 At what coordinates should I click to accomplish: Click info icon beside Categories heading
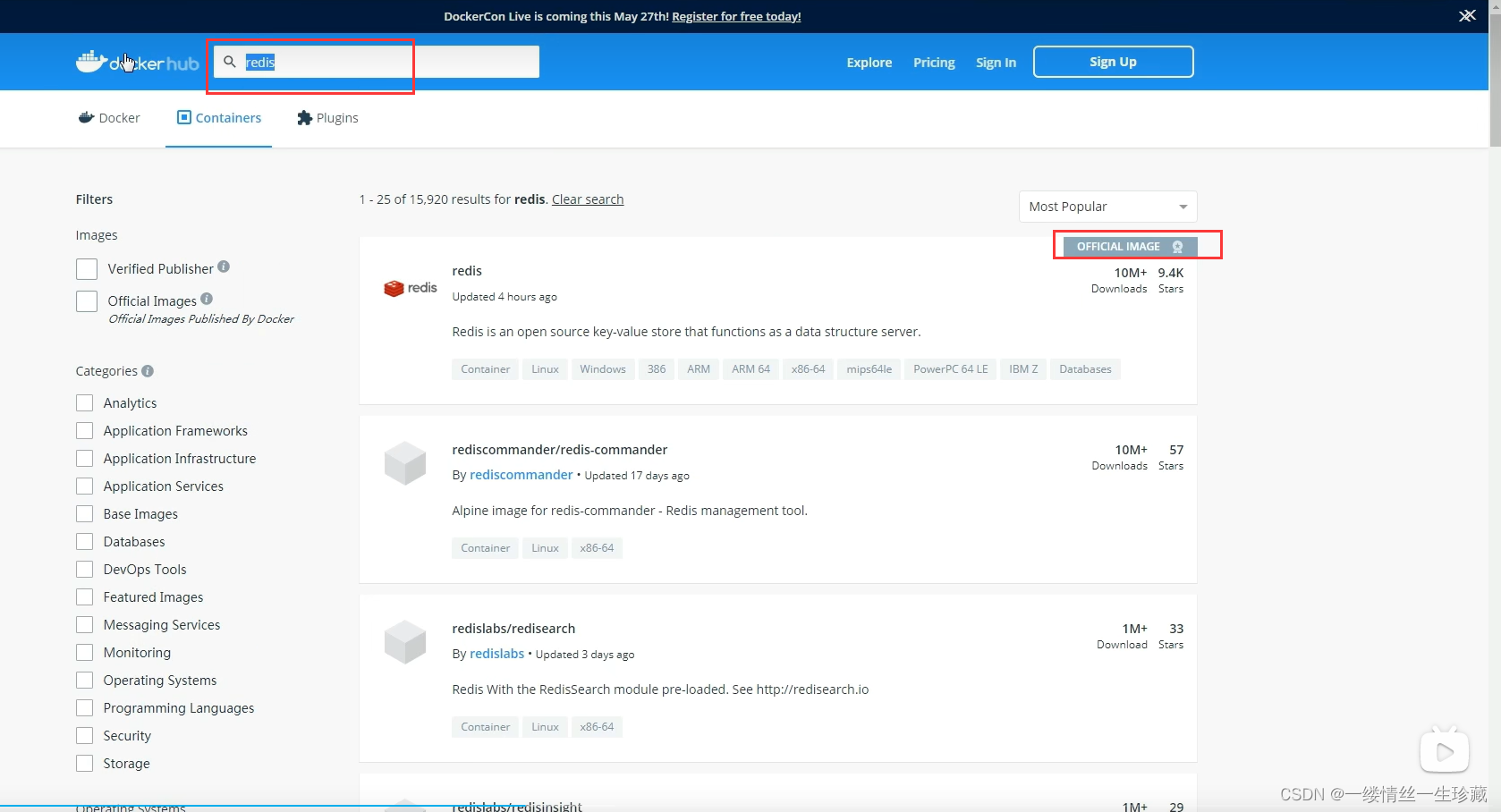148,370
